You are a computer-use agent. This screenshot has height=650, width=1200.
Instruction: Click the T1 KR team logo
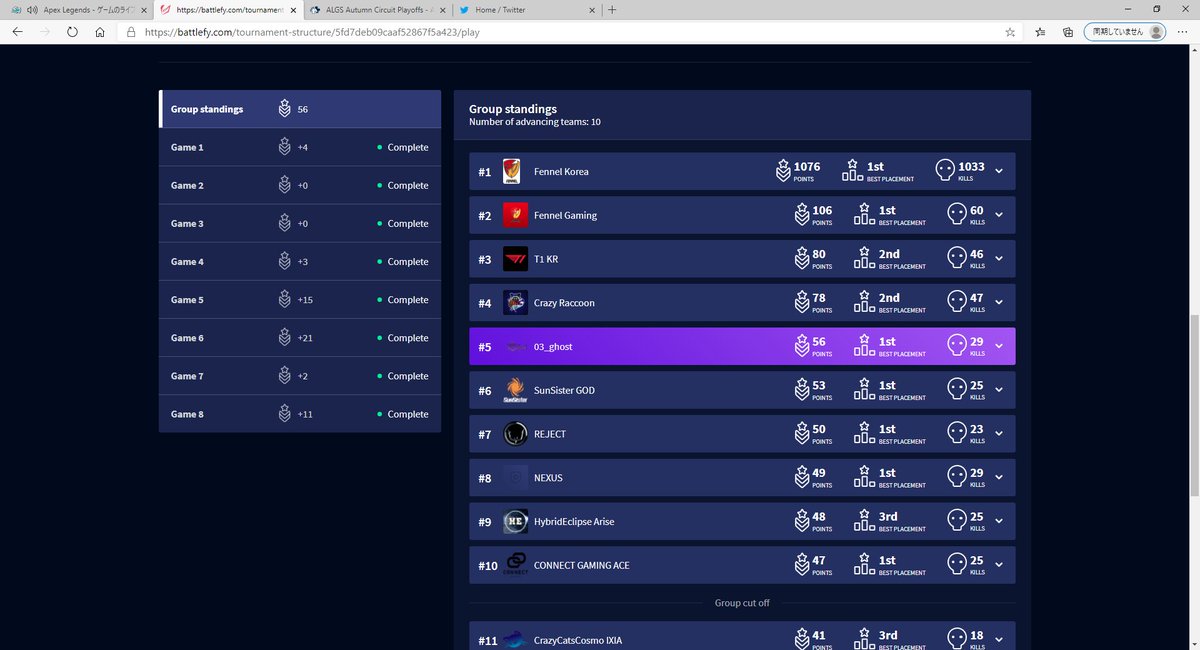(x=515, y=259)
